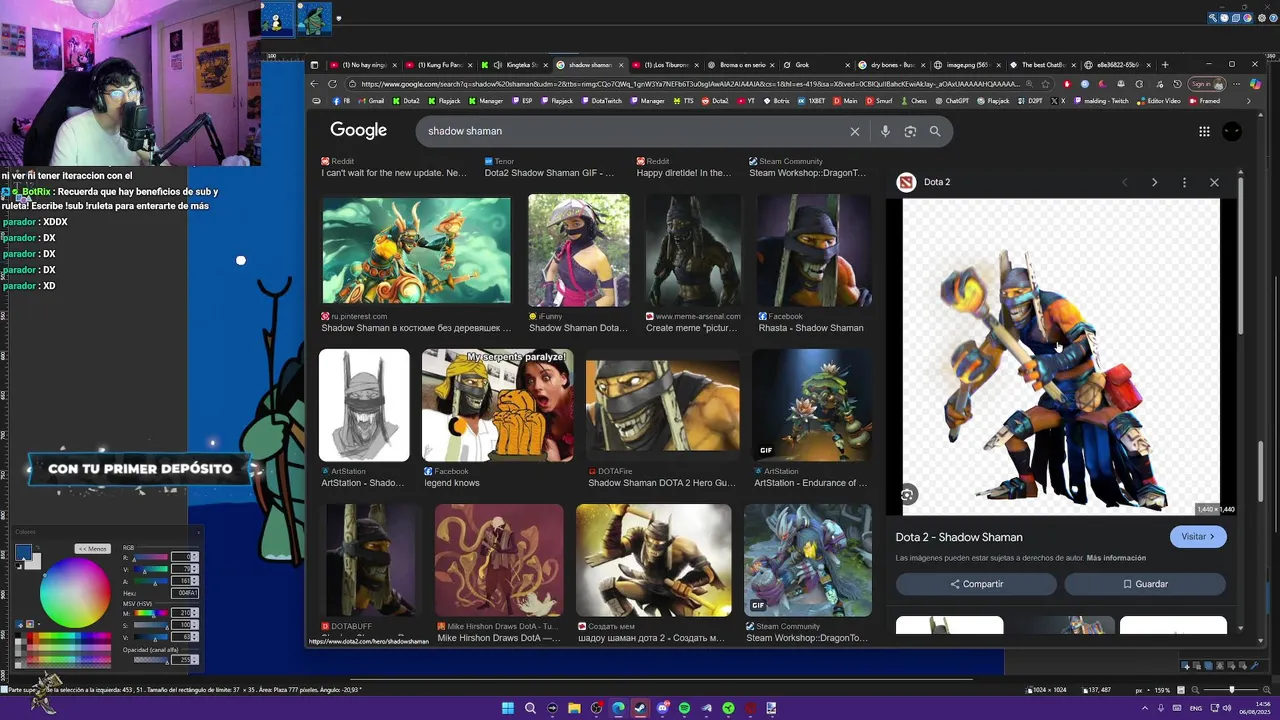Viewport: 1280px width, 720px height.
Task: Clear the Google search box text
Action: click(855, 131)
